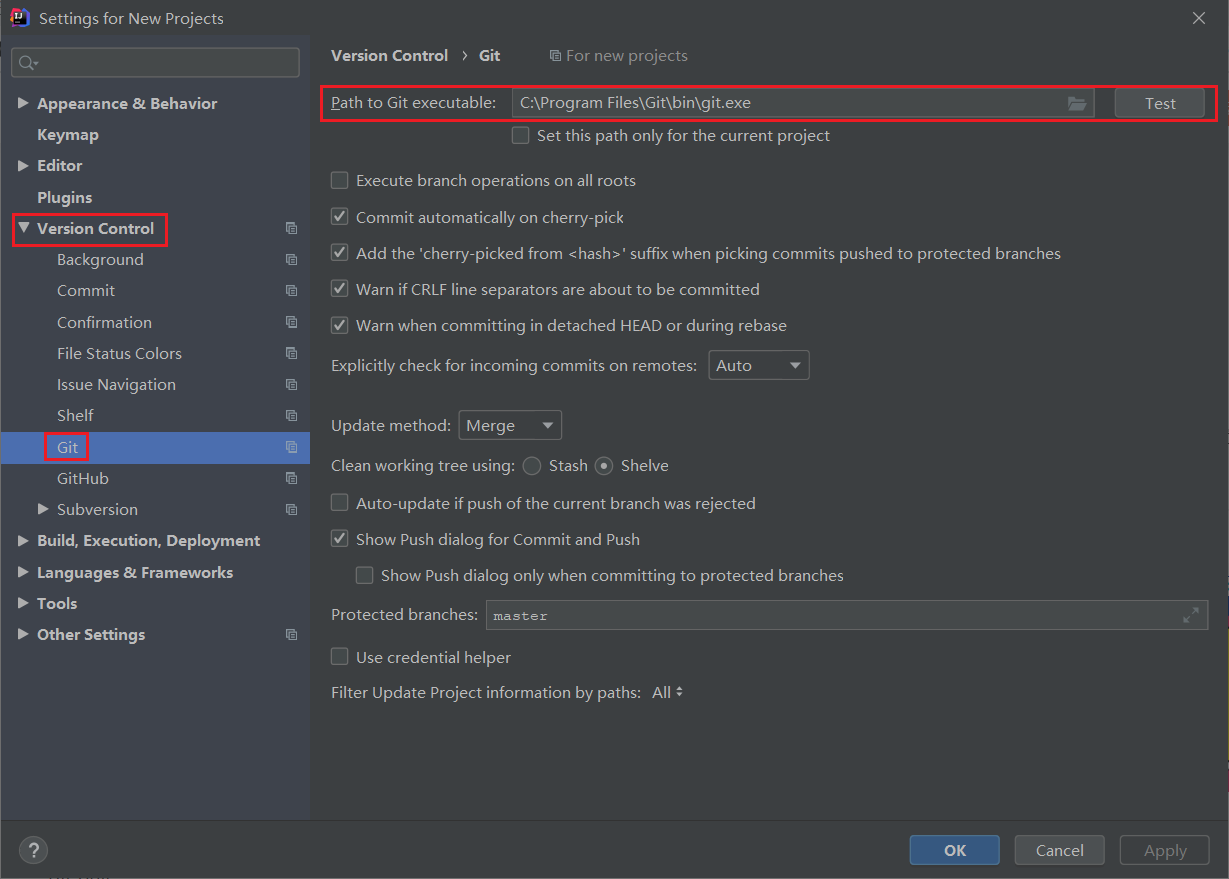1229x879 pixels.
Task: Click the For new projects icon in header
Action: pos(555,56)
